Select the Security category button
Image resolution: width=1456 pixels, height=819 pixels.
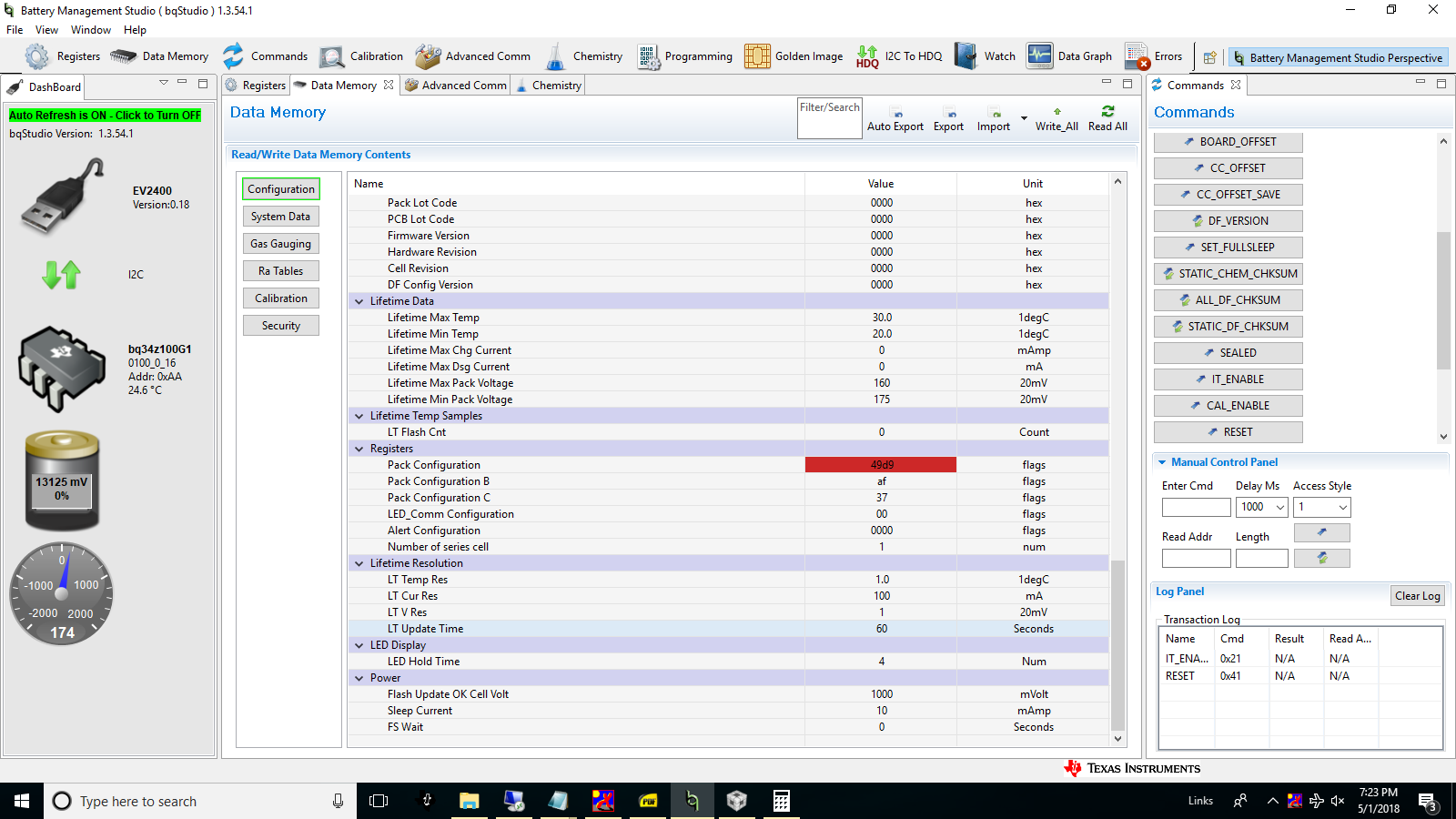(281, 326)
